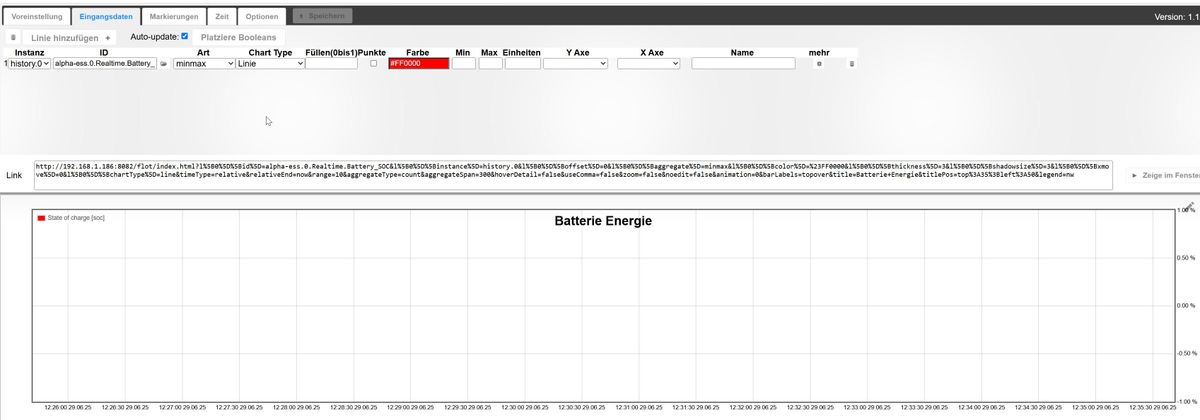Click Zeige im Fenster expander
This screenshot has width=1200, height=420.
click(x=1165, y=175)
